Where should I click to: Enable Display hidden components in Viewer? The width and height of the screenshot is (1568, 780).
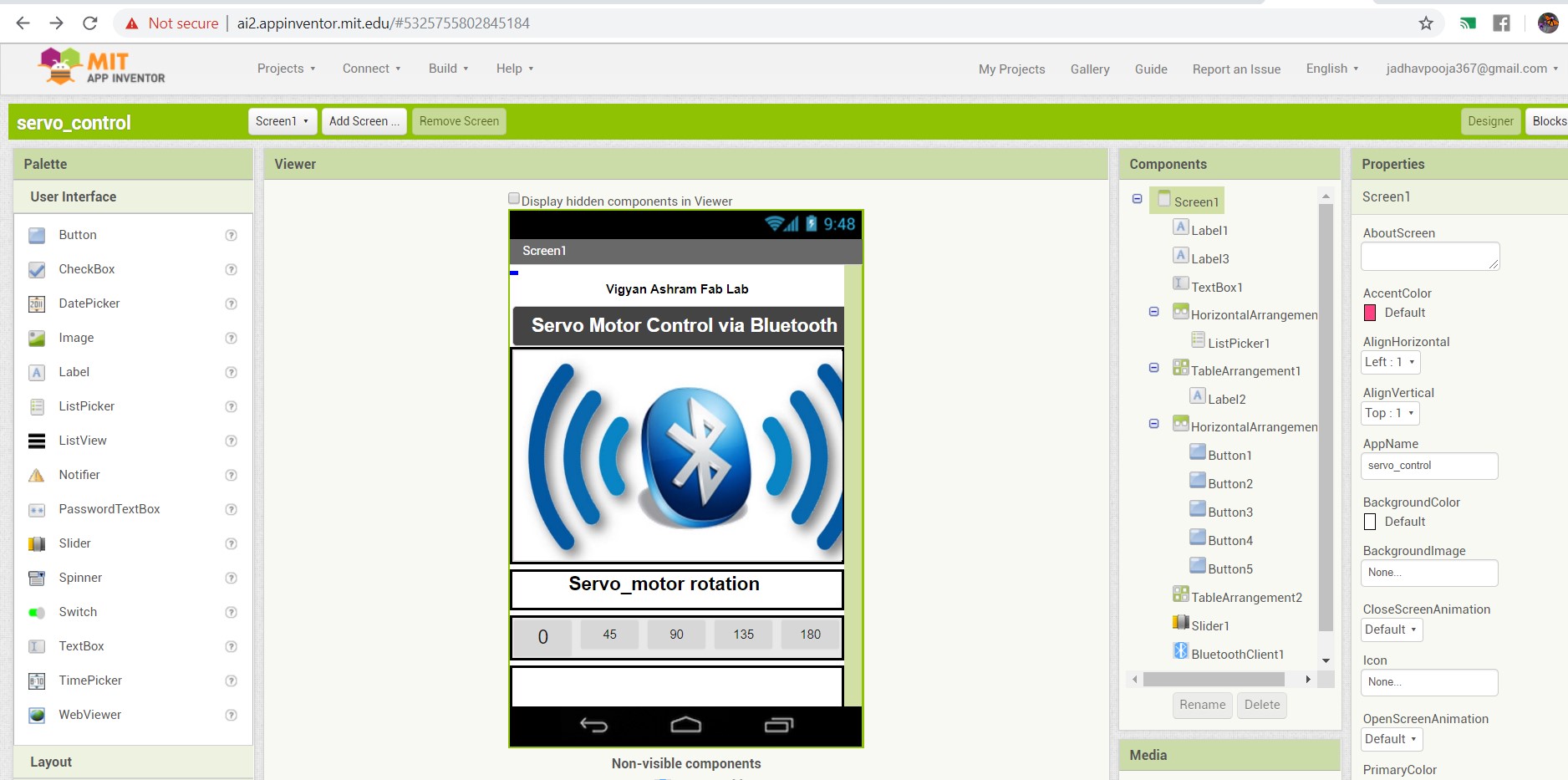[x=514, y=199]
